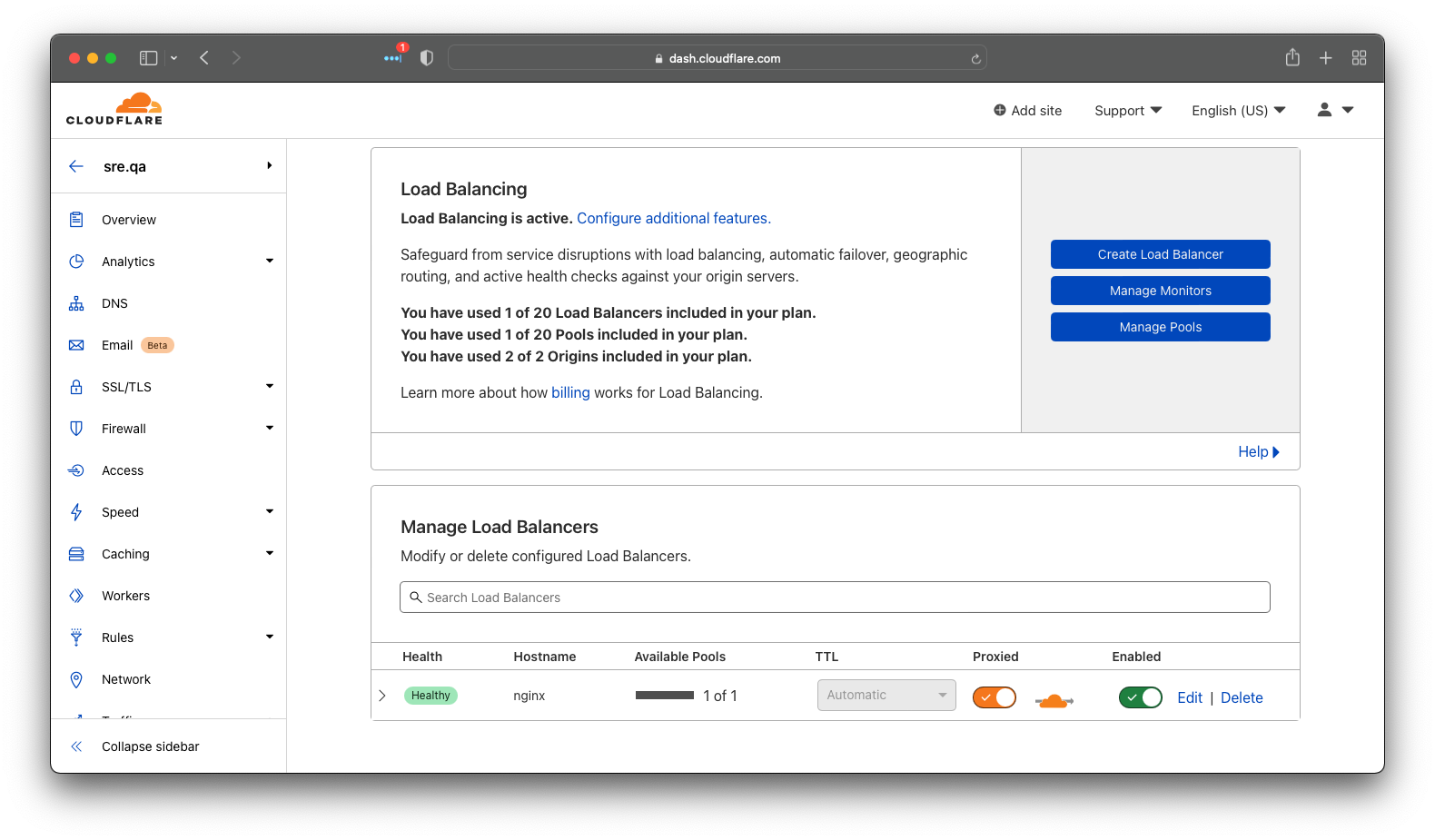This screenshot has width=1435, height=840.
Task: Click the Manage Monitors button
Action: [1161, 291]
